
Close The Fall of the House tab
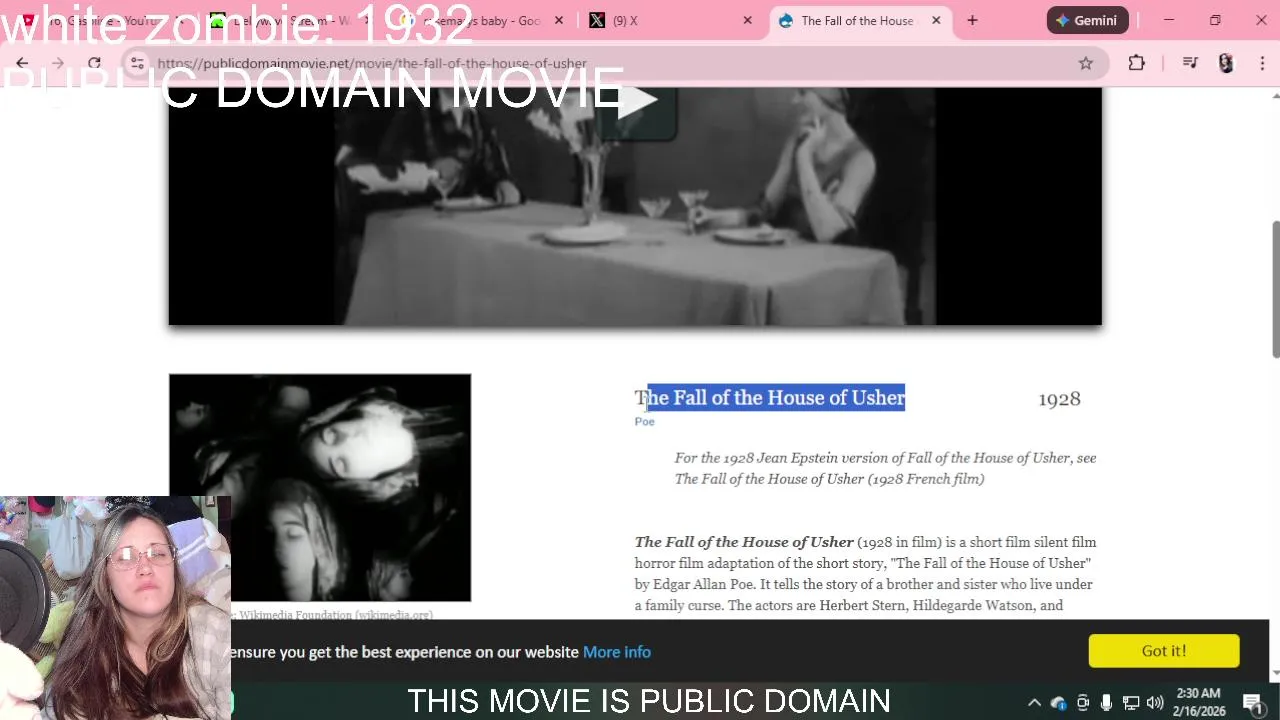[936, 20]
